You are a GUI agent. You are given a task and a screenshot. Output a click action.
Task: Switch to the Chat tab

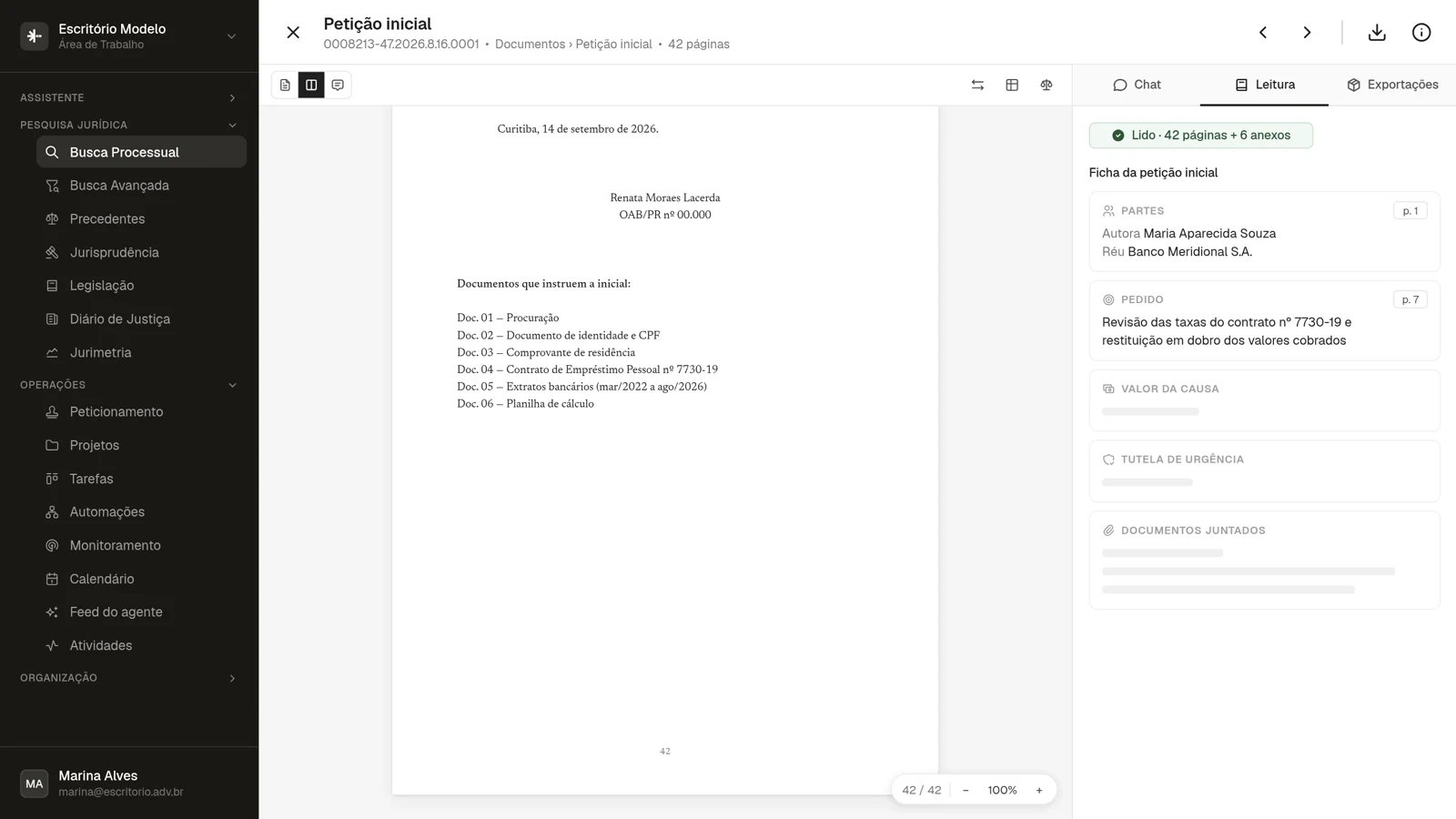[1137, 85]
